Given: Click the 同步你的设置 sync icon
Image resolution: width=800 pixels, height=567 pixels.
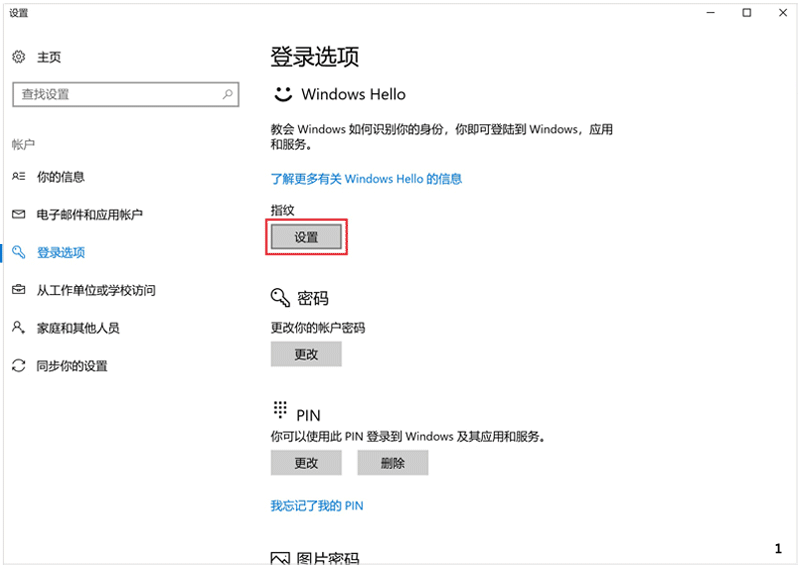Looking at the screenshot, I should tap(18, 366).
